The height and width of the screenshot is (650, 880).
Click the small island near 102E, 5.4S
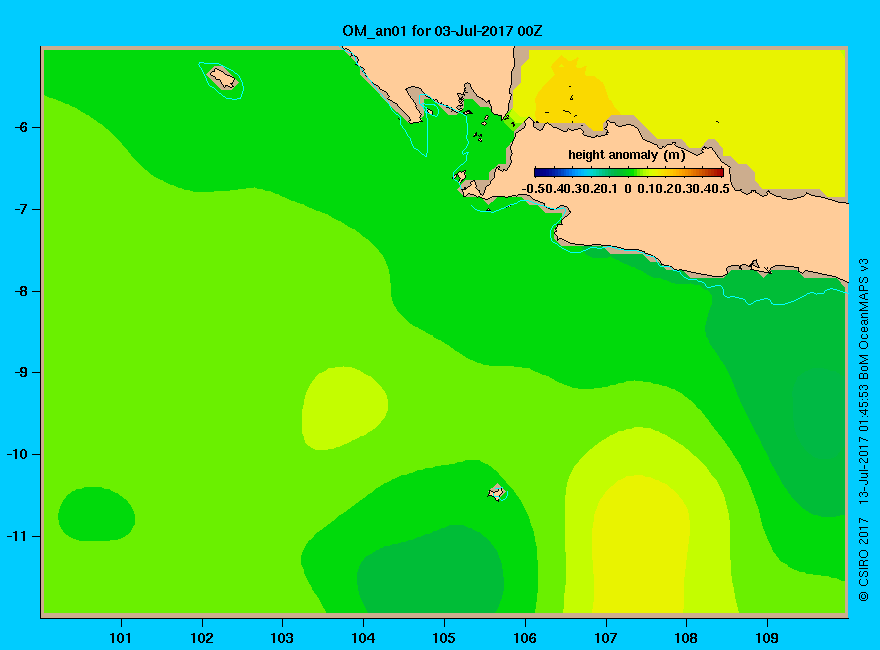pyautogui.click(x=223, y=77)
